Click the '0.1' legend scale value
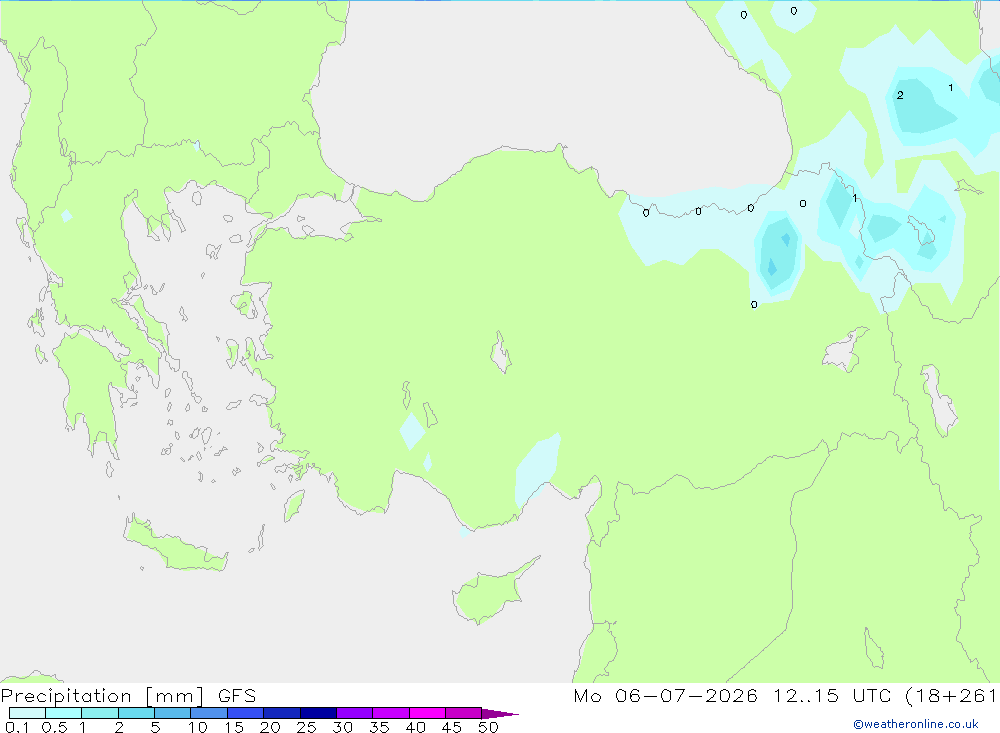Viewport: 1000px width, 733px height. tap(17, 727)
